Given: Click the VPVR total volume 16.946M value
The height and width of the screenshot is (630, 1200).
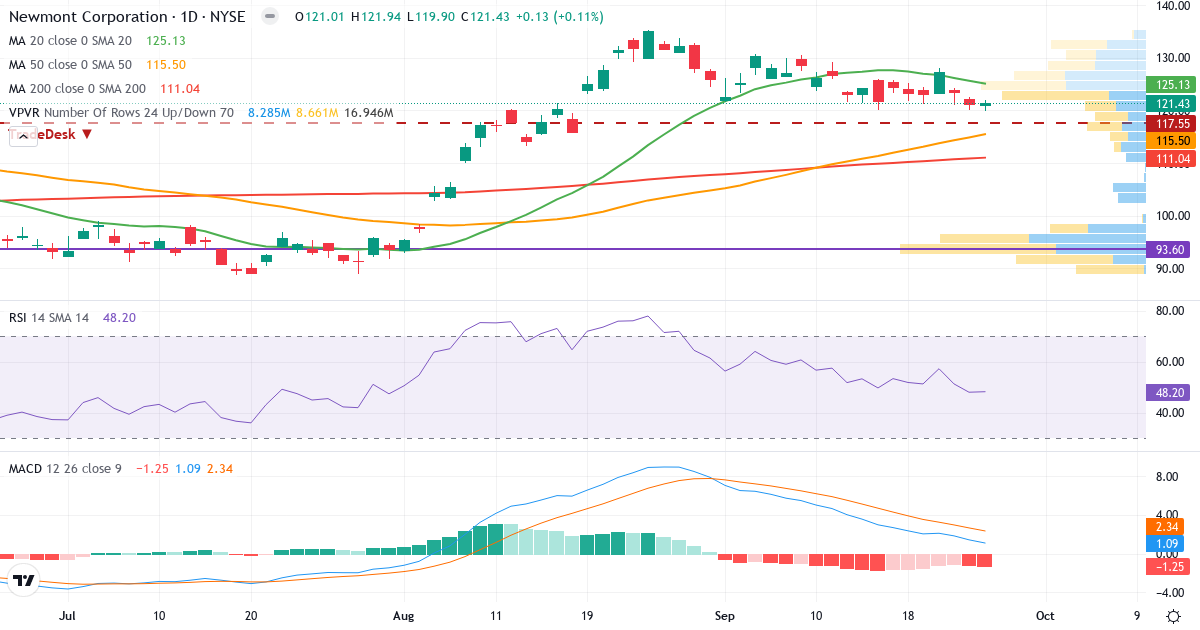Looking at the screenshot, I should [x=368, y=113].
